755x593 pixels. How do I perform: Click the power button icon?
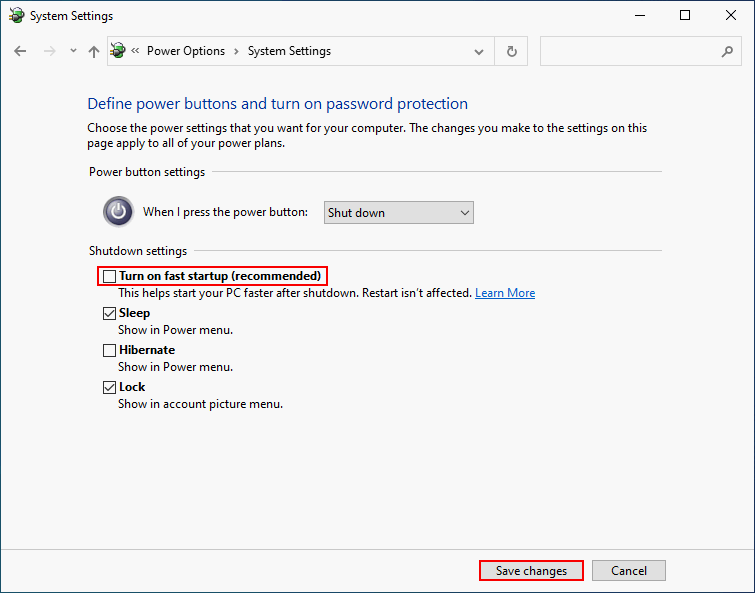118,212
